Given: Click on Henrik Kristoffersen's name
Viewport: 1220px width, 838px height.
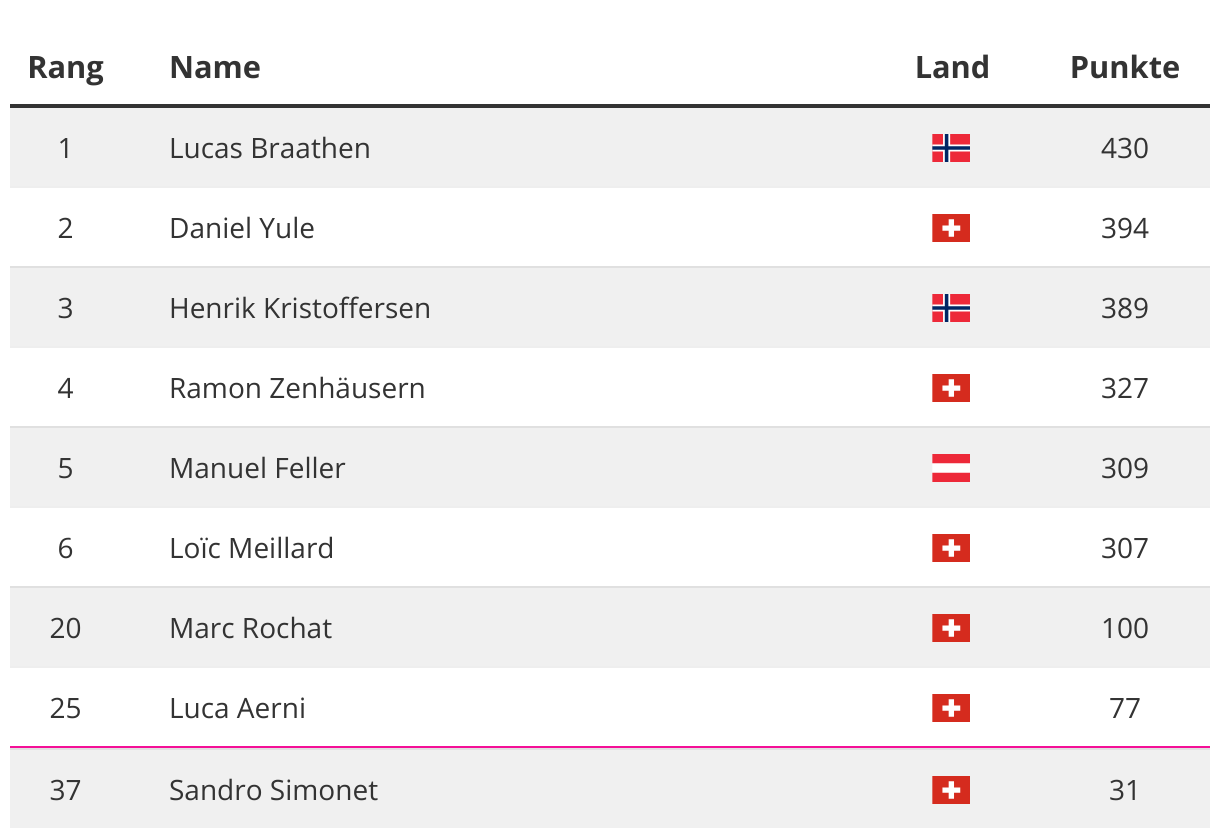Looking at the screenshot, I should pyautogui.click(x=300, y=308).
